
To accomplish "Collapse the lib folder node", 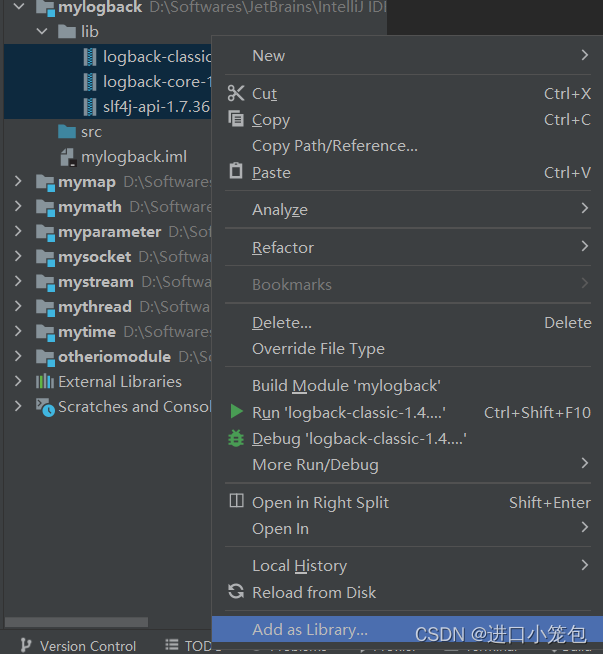I will point(42,31).
